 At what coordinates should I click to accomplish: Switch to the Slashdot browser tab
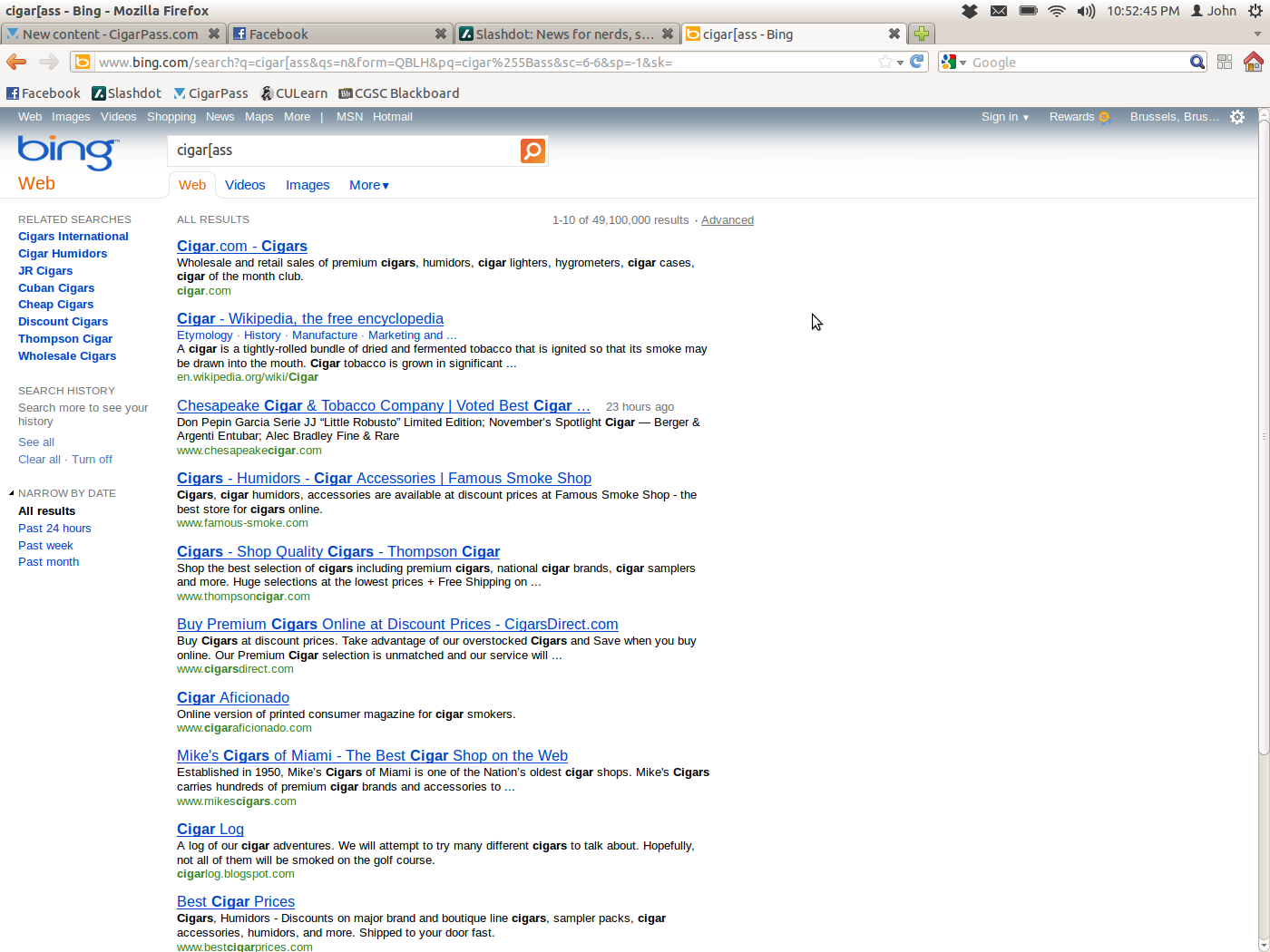[x=566, y=34]
